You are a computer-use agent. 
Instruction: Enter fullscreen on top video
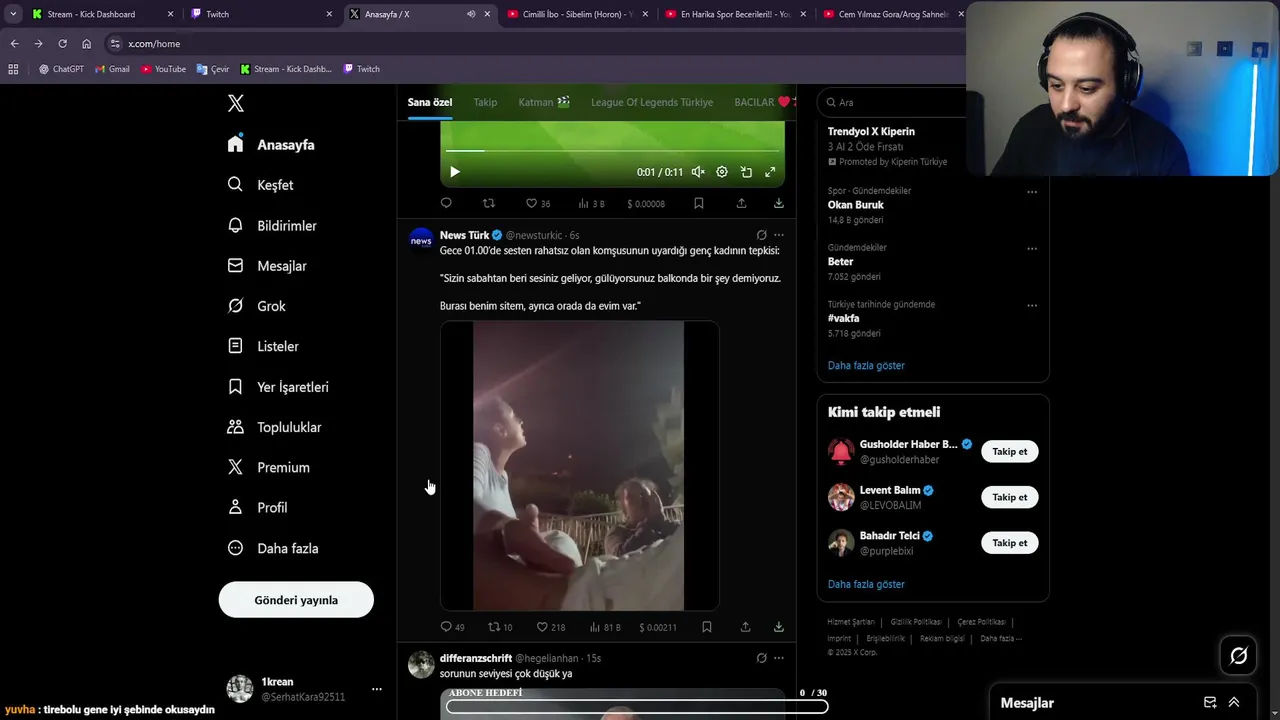[x=770, y=172]
